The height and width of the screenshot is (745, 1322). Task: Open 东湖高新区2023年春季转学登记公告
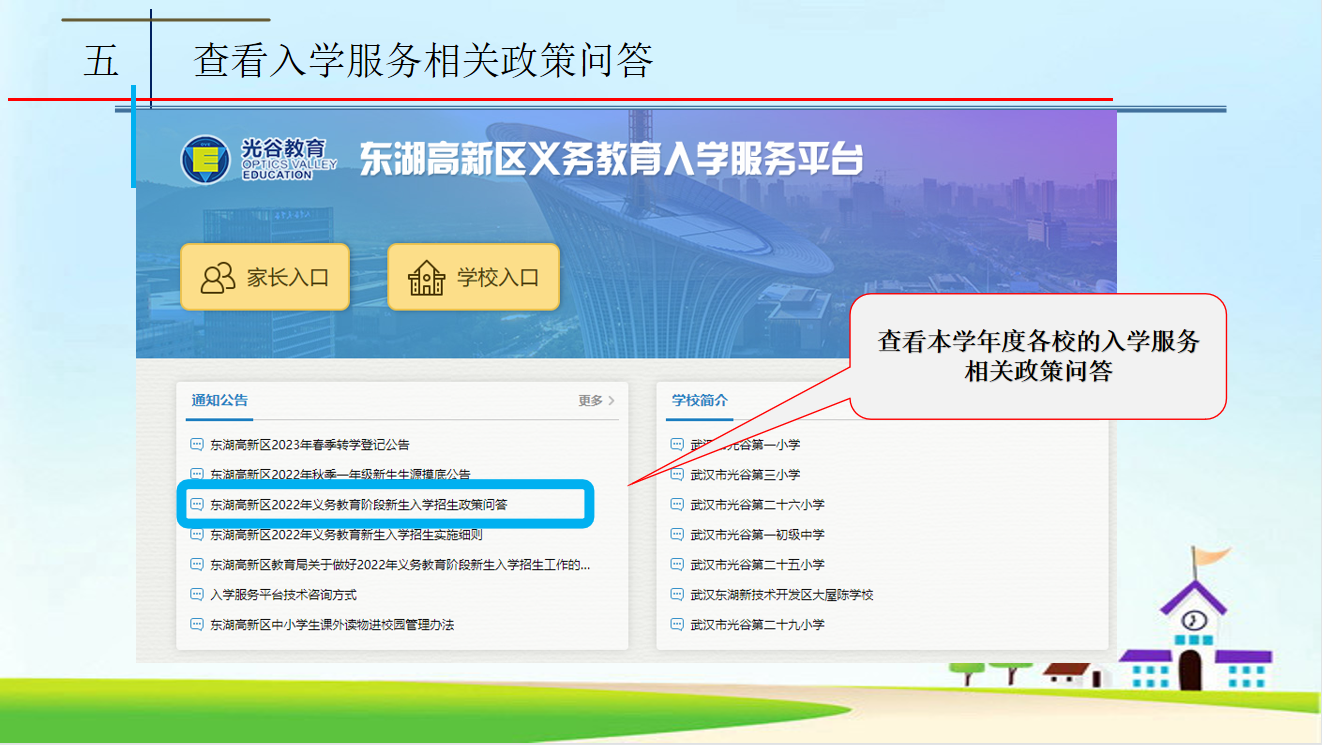[309, 445]
